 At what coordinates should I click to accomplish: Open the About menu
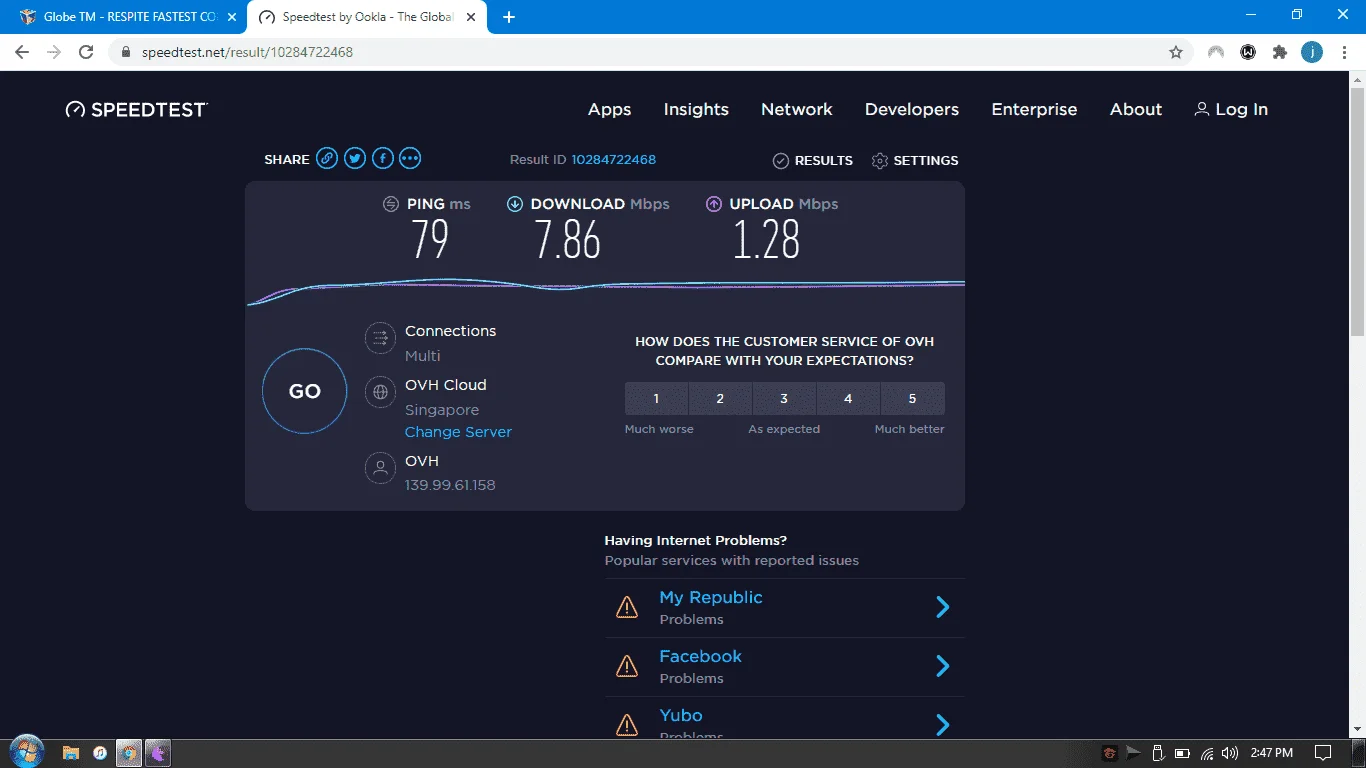(1136, 110)
